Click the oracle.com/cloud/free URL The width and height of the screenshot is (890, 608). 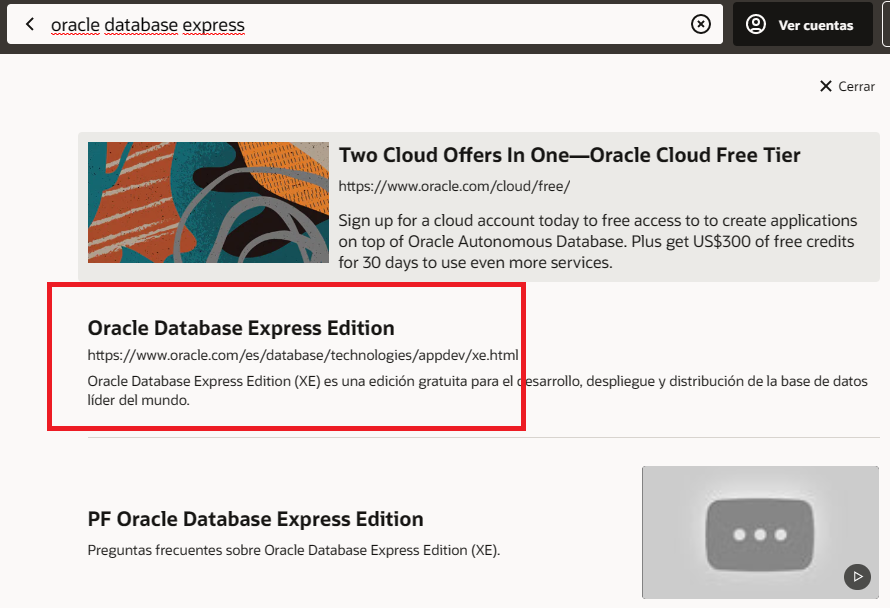tap(454, 186)
